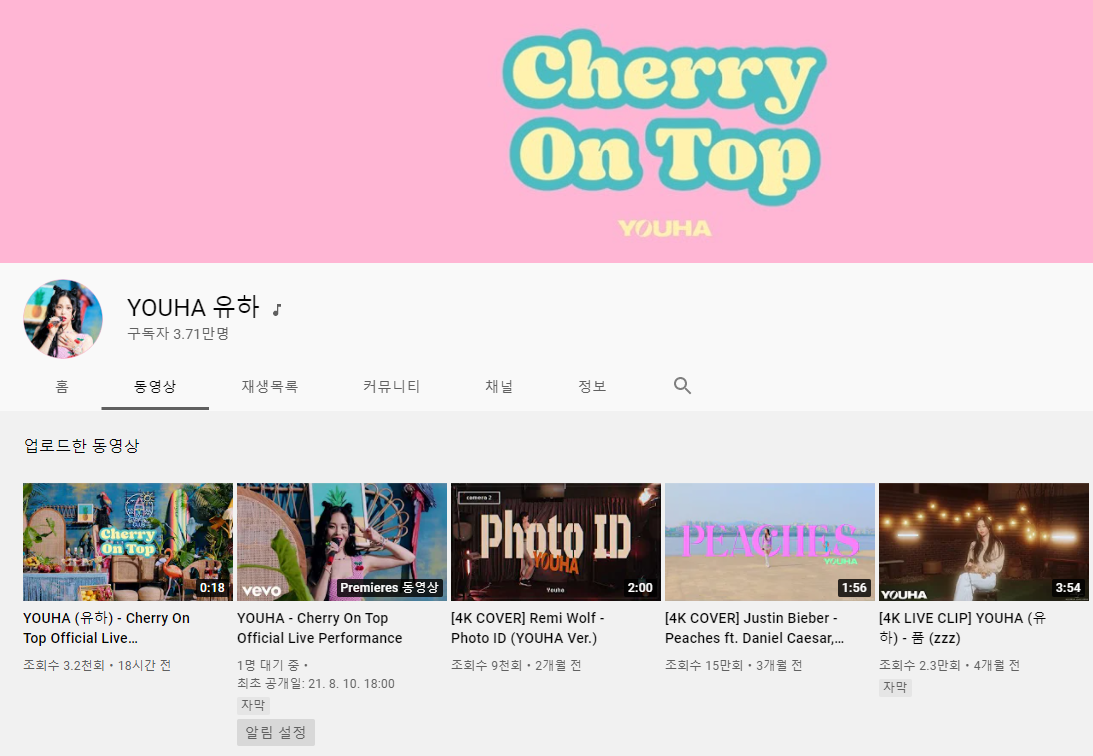1093x756 pixels.
Task: Play the PEACHES cover thumbnail
Action: pyautogui.click(x=770, y=541)
